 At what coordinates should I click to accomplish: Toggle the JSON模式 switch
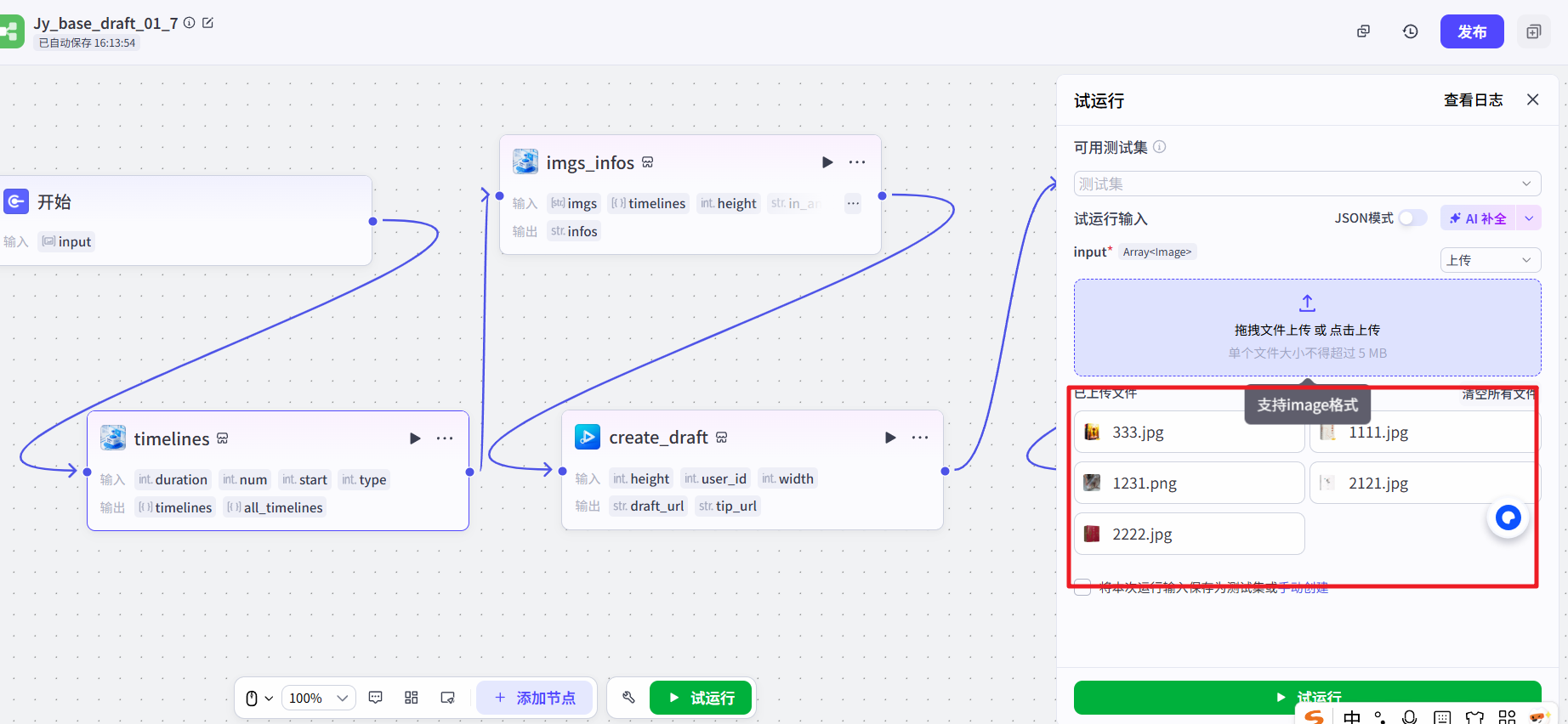1412,218
